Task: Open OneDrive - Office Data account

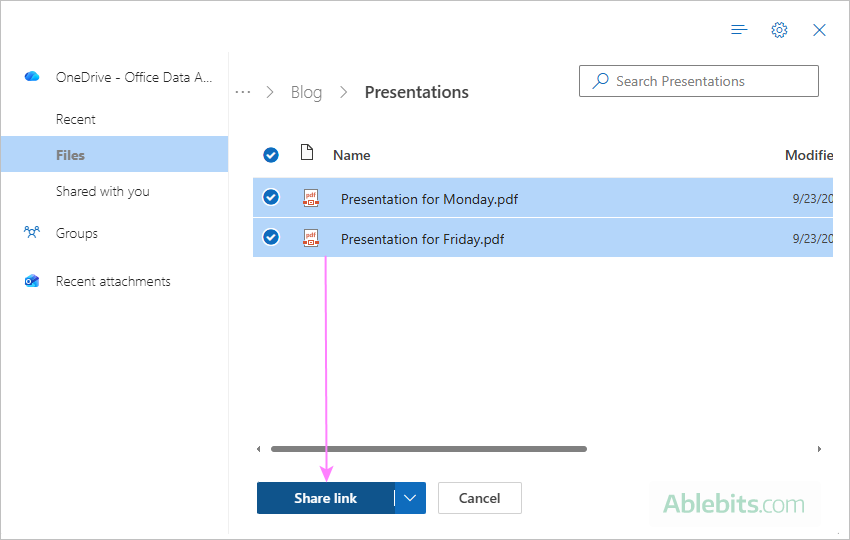Action: [134, 77]
